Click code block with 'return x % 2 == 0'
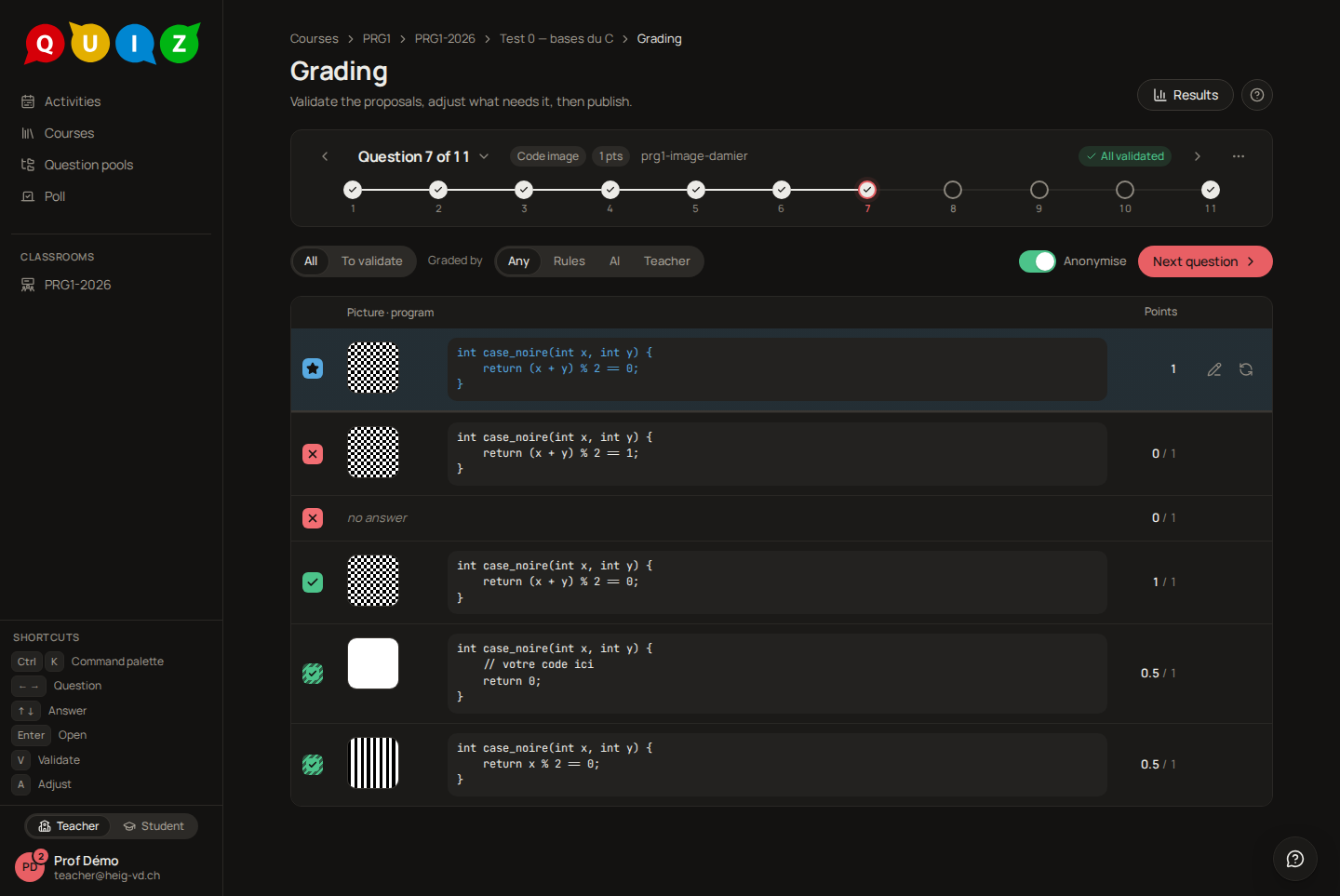1340x896 pixels. [777, 765]
